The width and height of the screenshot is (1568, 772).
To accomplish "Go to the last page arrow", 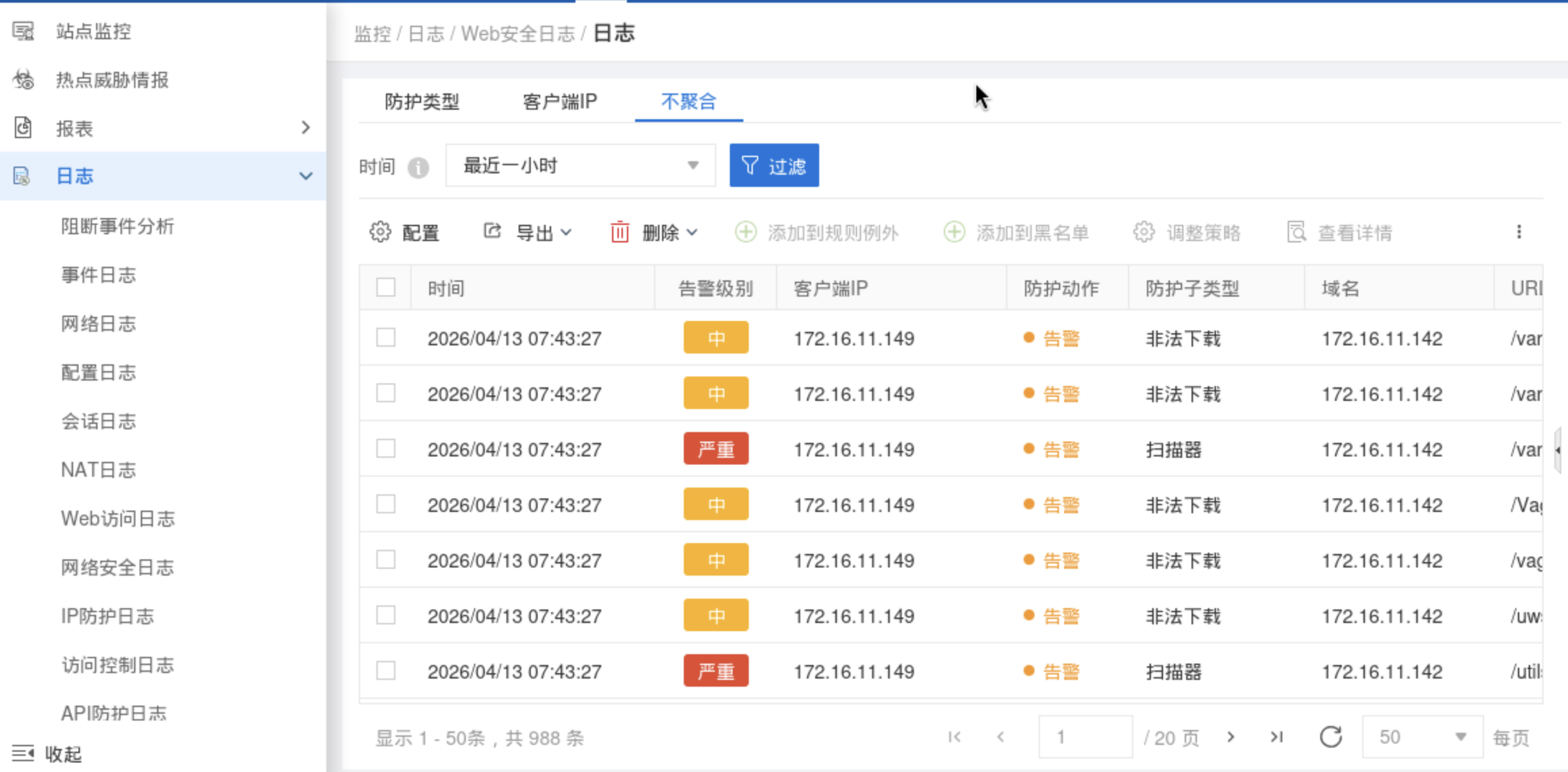I will tap(1277, 737).
